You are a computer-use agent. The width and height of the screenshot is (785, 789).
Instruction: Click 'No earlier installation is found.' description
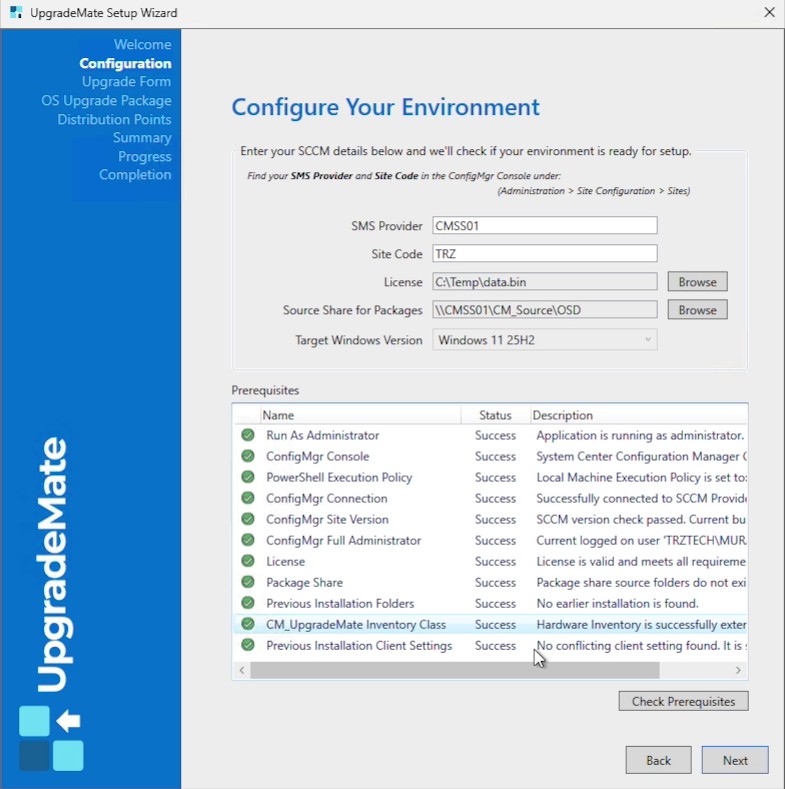617,603
